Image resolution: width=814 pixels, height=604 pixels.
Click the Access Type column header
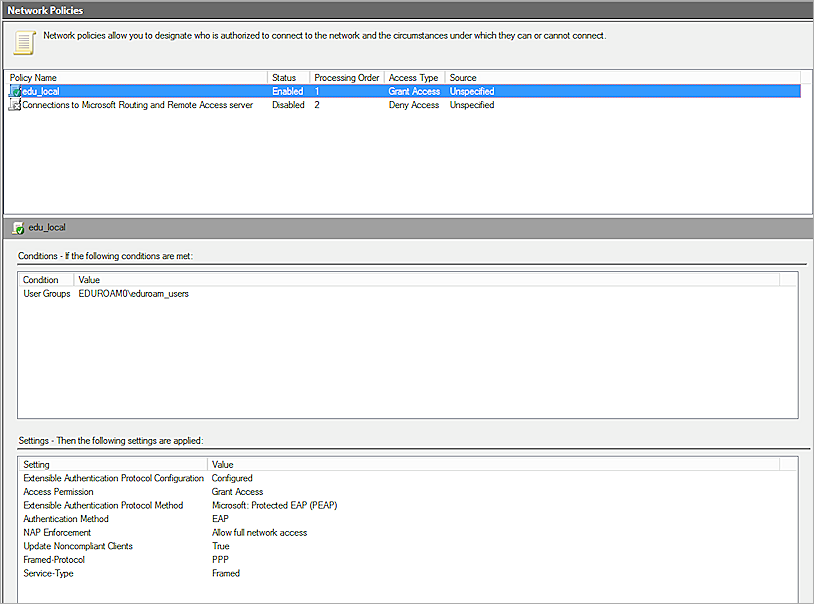413,78
